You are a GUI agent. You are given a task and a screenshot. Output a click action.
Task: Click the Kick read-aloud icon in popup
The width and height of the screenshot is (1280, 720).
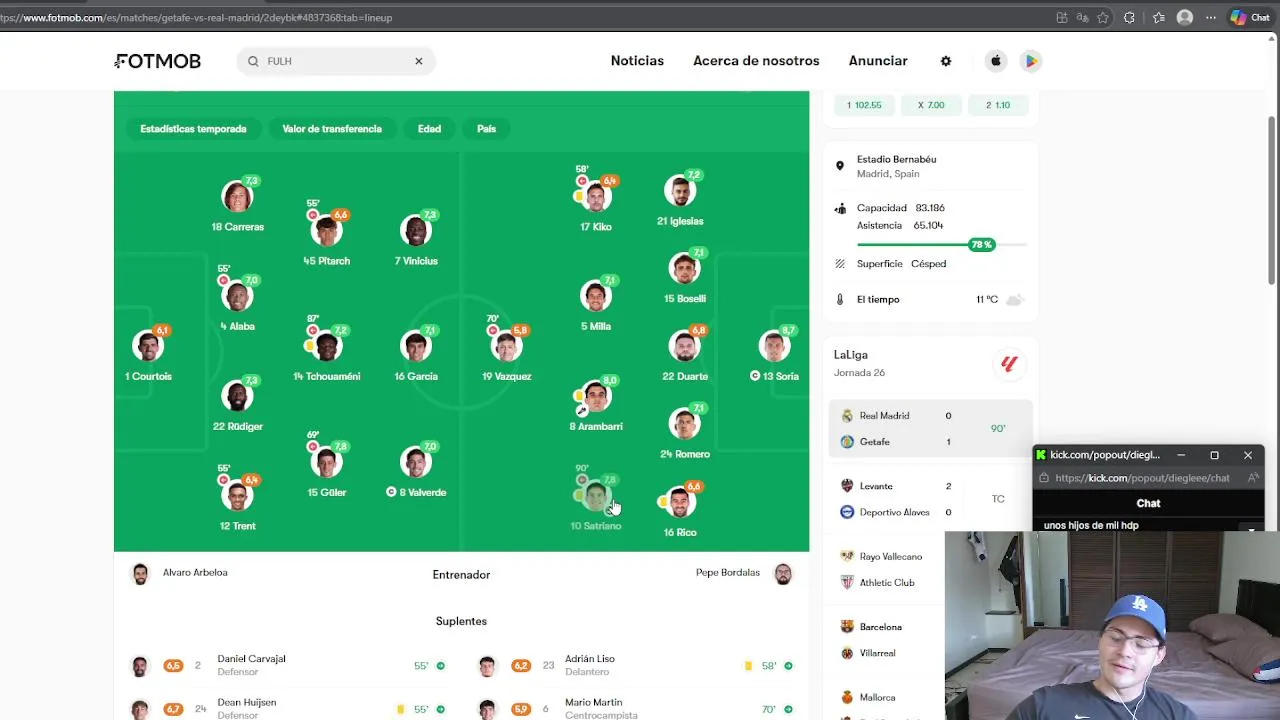(x=1253, y=478)
